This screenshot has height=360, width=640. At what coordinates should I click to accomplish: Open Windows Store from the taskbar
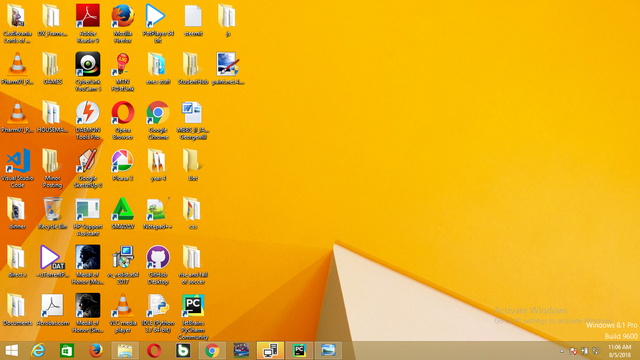67,350
